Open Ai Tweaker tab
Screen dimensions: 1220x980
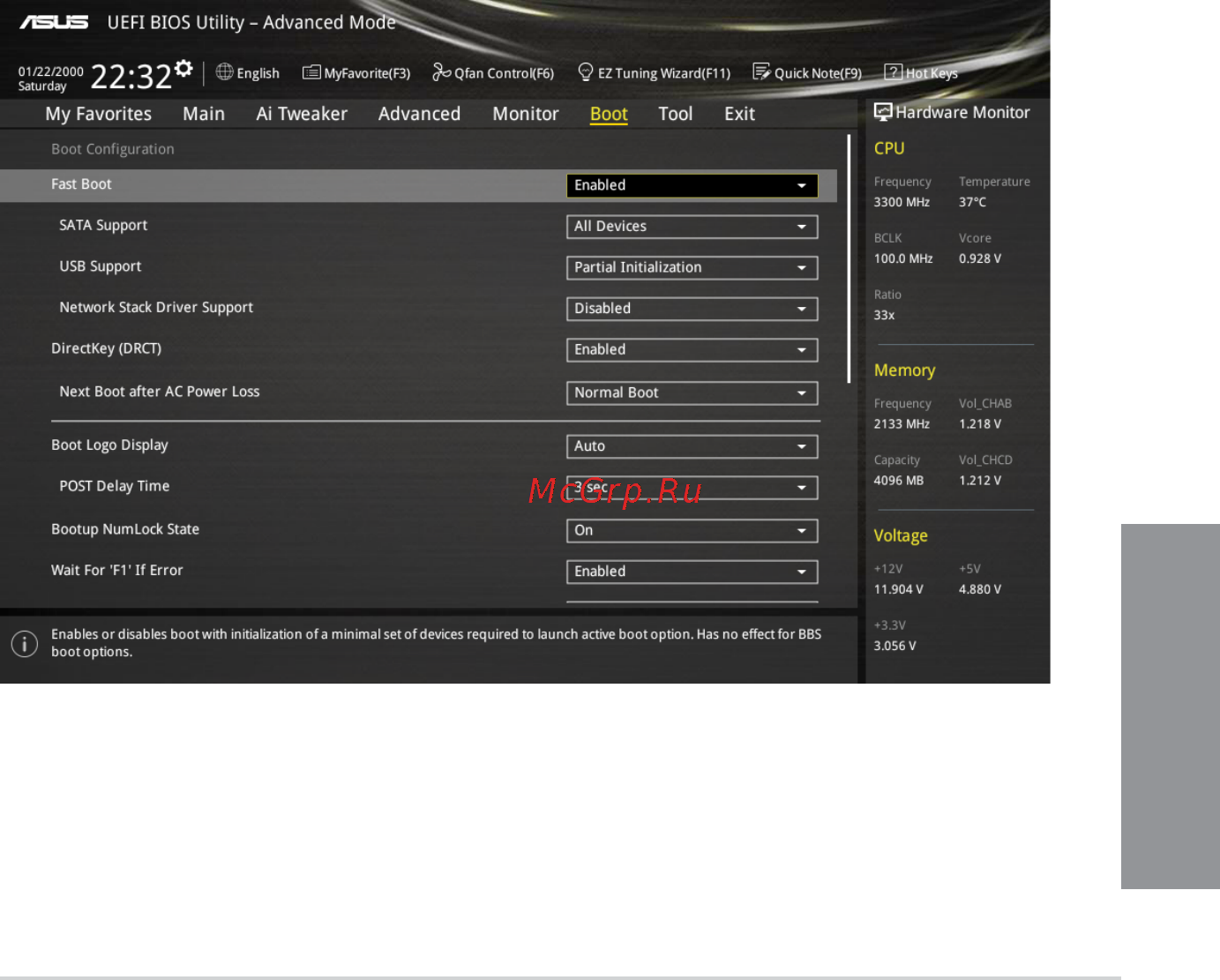pos(302,114)
